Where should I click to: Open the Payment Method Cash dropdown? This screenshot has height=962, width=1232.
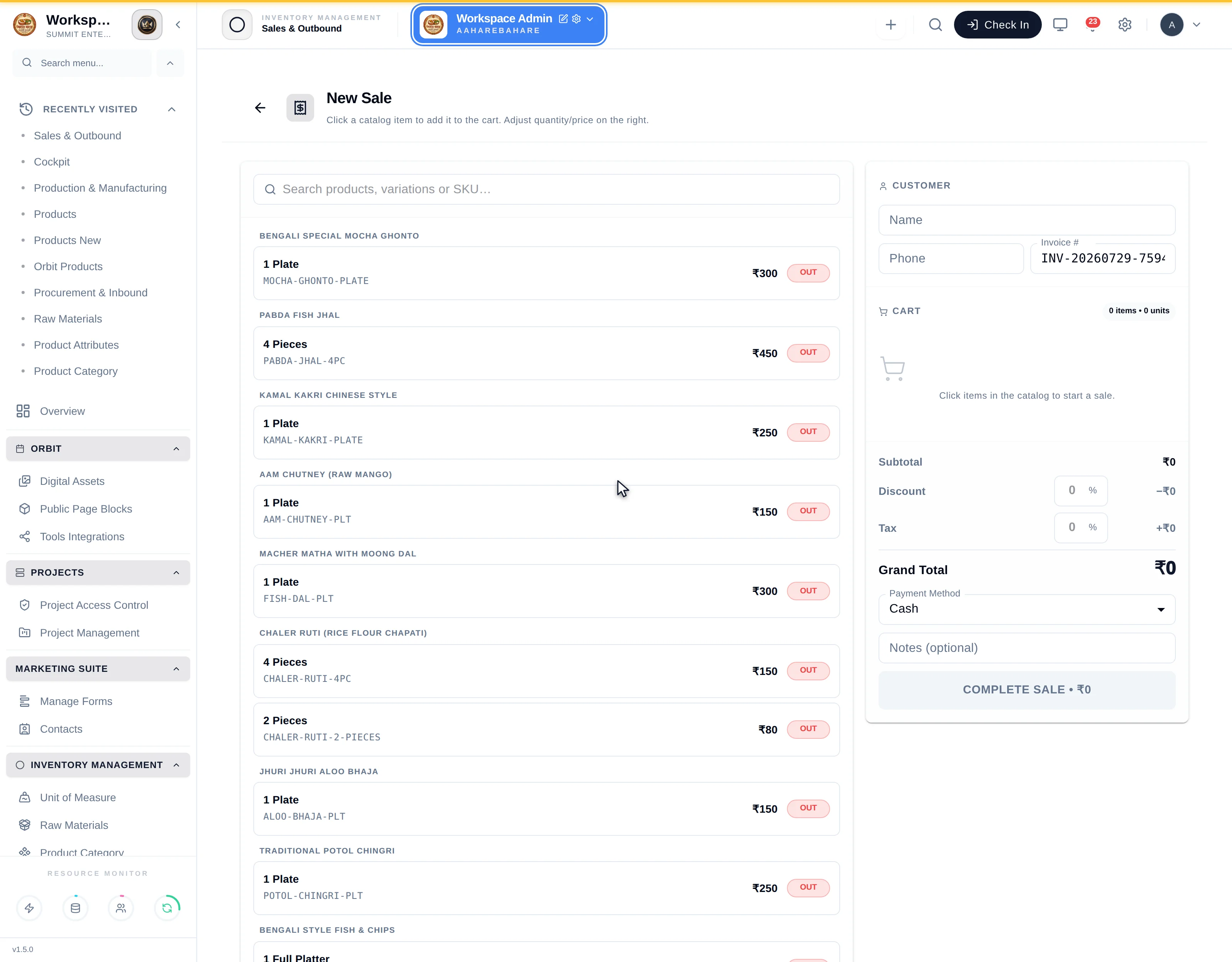pyautogui.click(x=1027, y=609)
